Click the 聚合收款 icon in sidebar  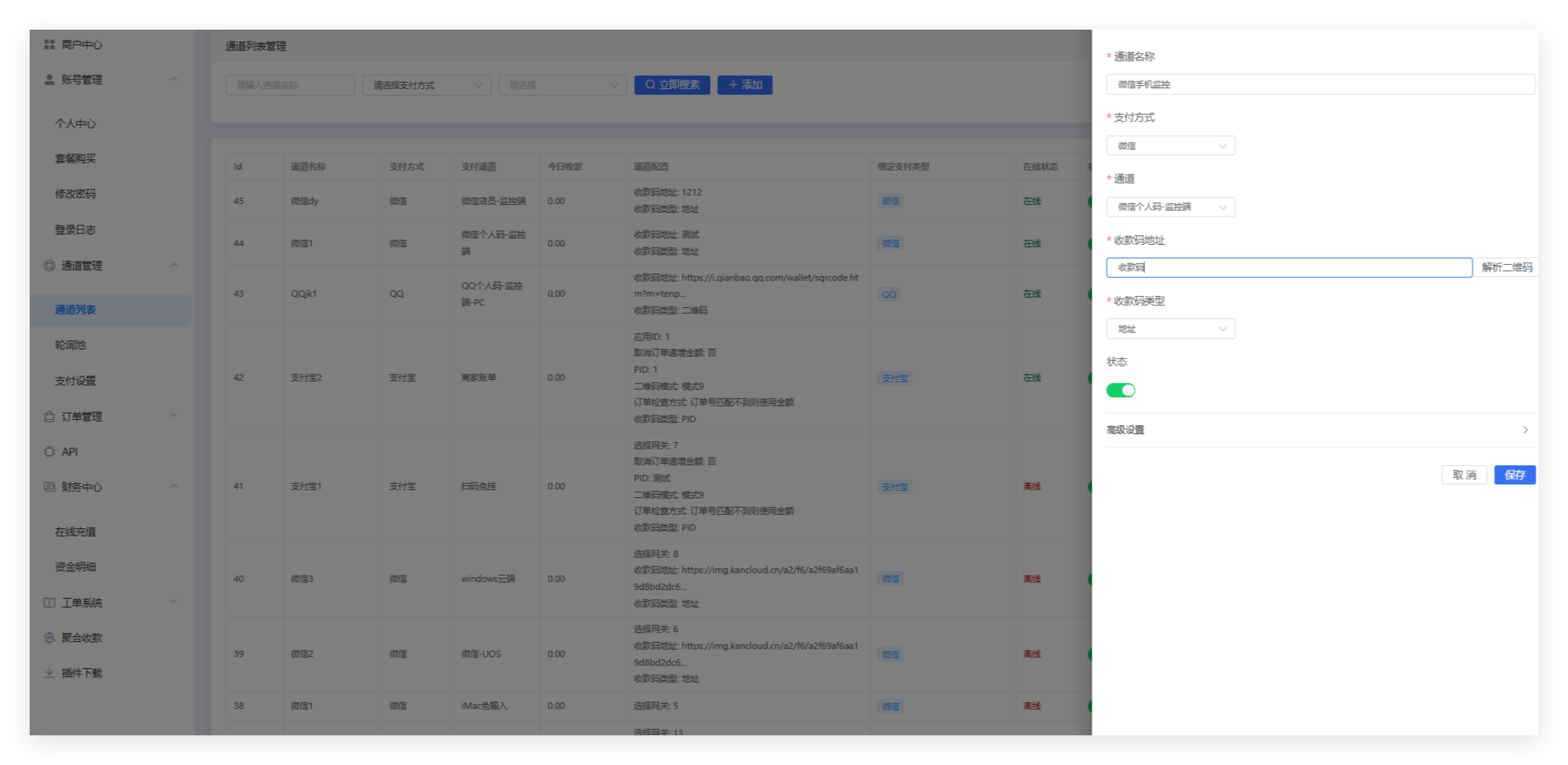(50, 637)
